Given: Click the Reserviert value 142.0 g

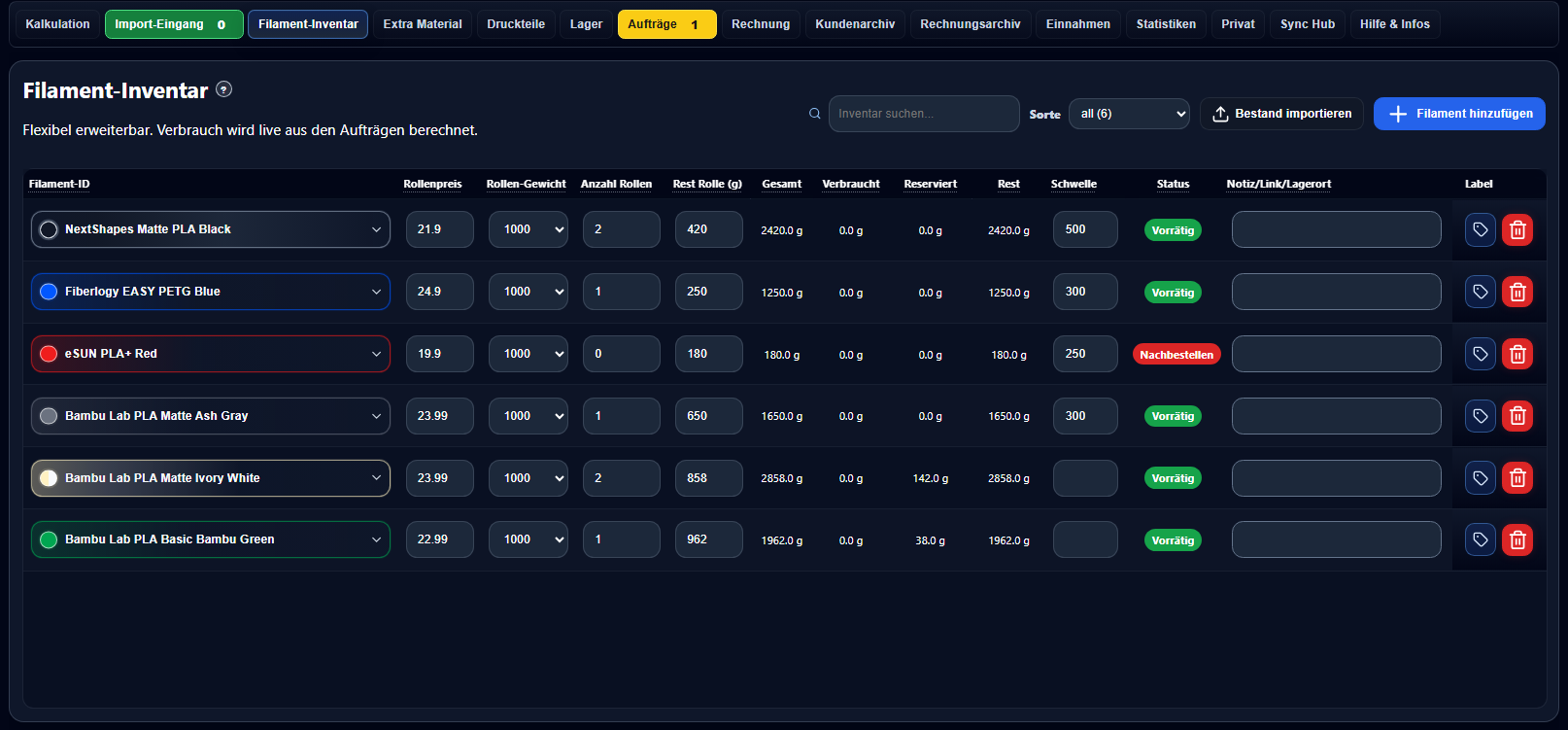Looking at the screenshot, I should (931, 478).
